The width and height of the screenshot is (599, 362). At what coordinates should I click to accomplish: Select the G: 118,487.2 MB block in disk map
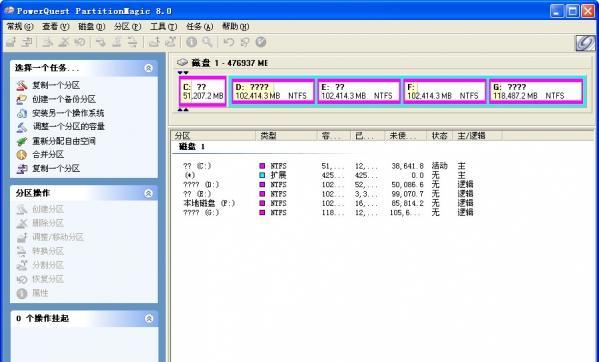click(536, 91)
